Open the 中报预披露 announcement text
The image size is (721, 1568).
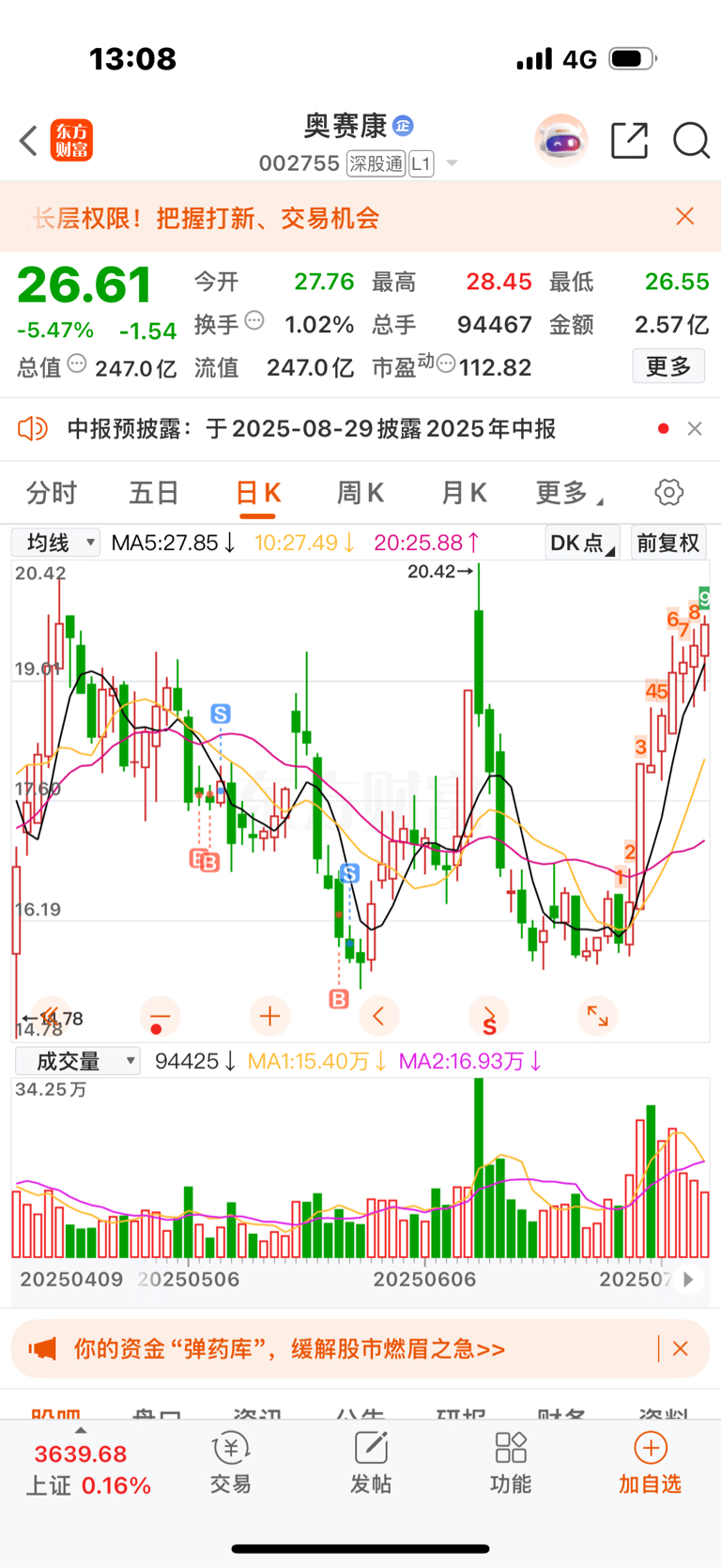click(x=312, y=429)
